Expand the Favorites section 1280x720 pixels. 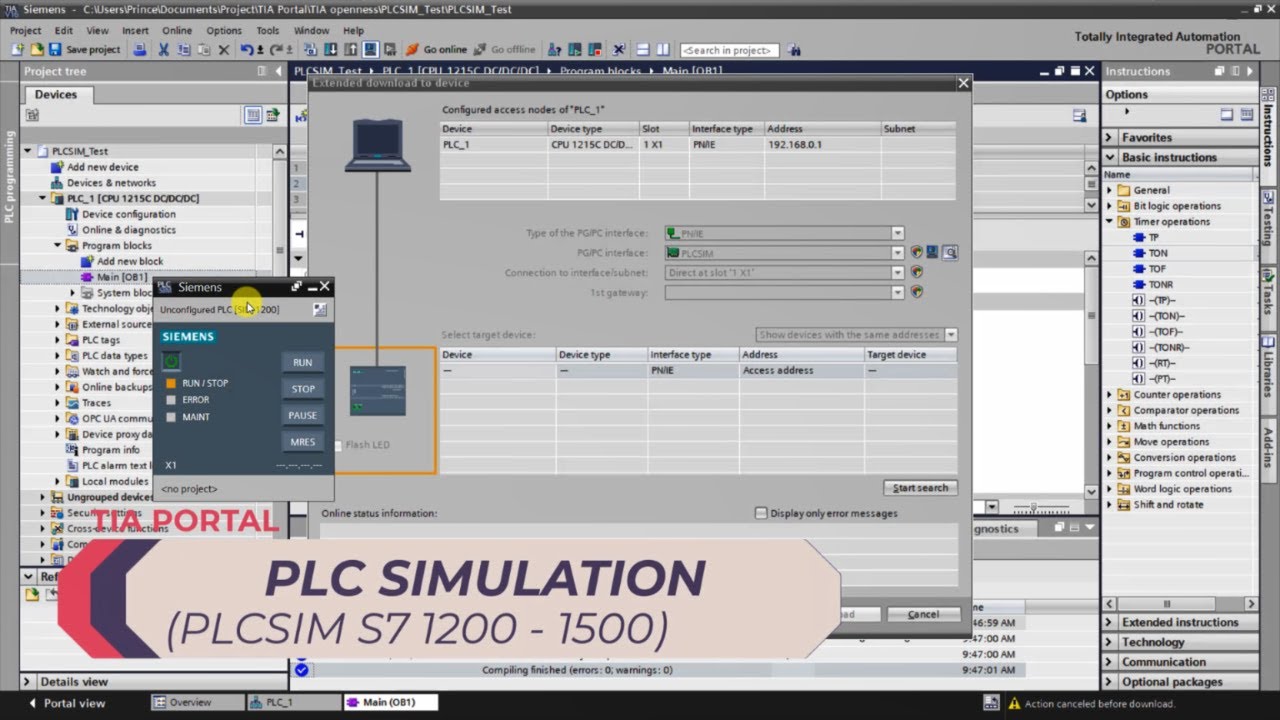[x=1109, y=137]
